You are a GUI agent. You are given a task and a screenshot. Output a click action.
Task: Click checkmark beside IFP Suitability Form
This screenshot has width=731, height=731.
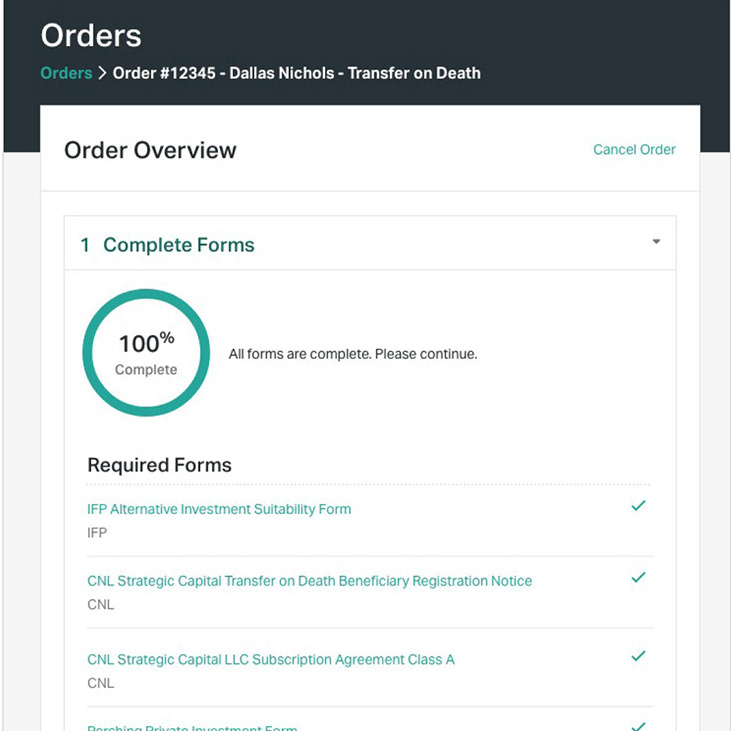click(638, 505)
